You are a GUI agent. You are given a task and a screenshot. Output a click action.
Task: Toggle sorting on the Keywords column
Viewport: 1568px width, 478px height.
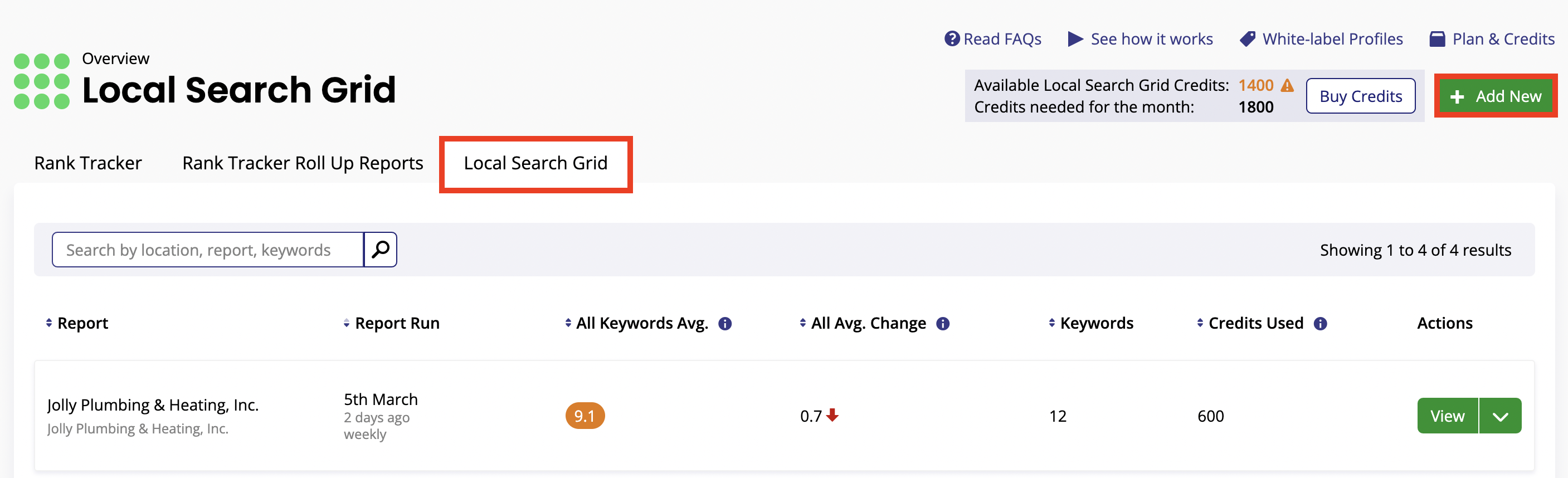(1052, 323)
